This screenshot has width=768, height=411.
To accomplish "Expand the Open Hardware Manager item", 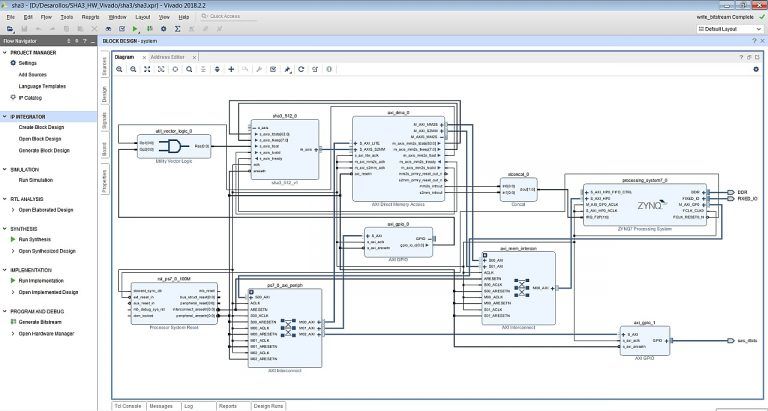I will coord(13,334).
